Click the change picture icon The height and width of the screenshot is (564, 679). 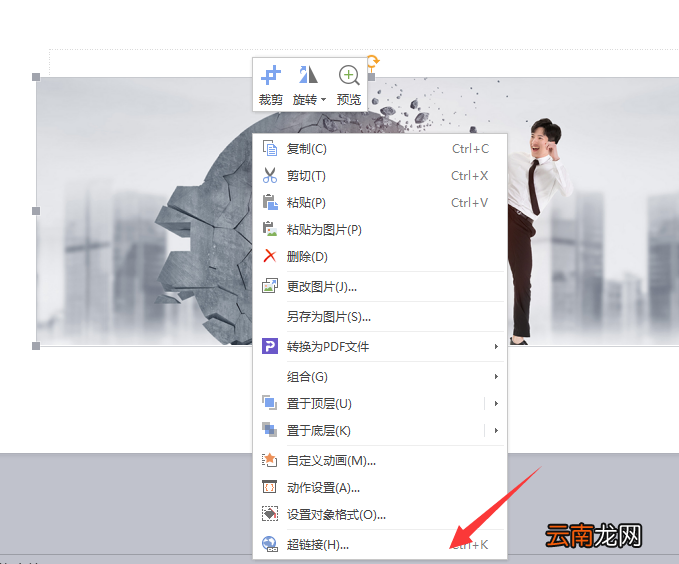point(270,286)
